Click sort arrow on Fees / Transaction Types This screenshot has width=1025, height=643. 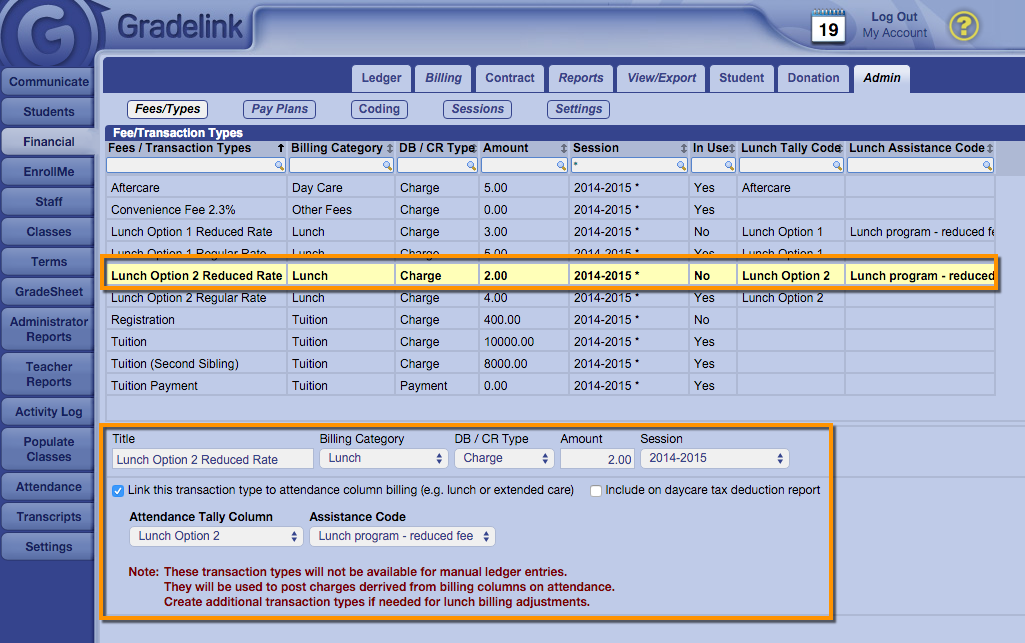[x=280, y=149]
